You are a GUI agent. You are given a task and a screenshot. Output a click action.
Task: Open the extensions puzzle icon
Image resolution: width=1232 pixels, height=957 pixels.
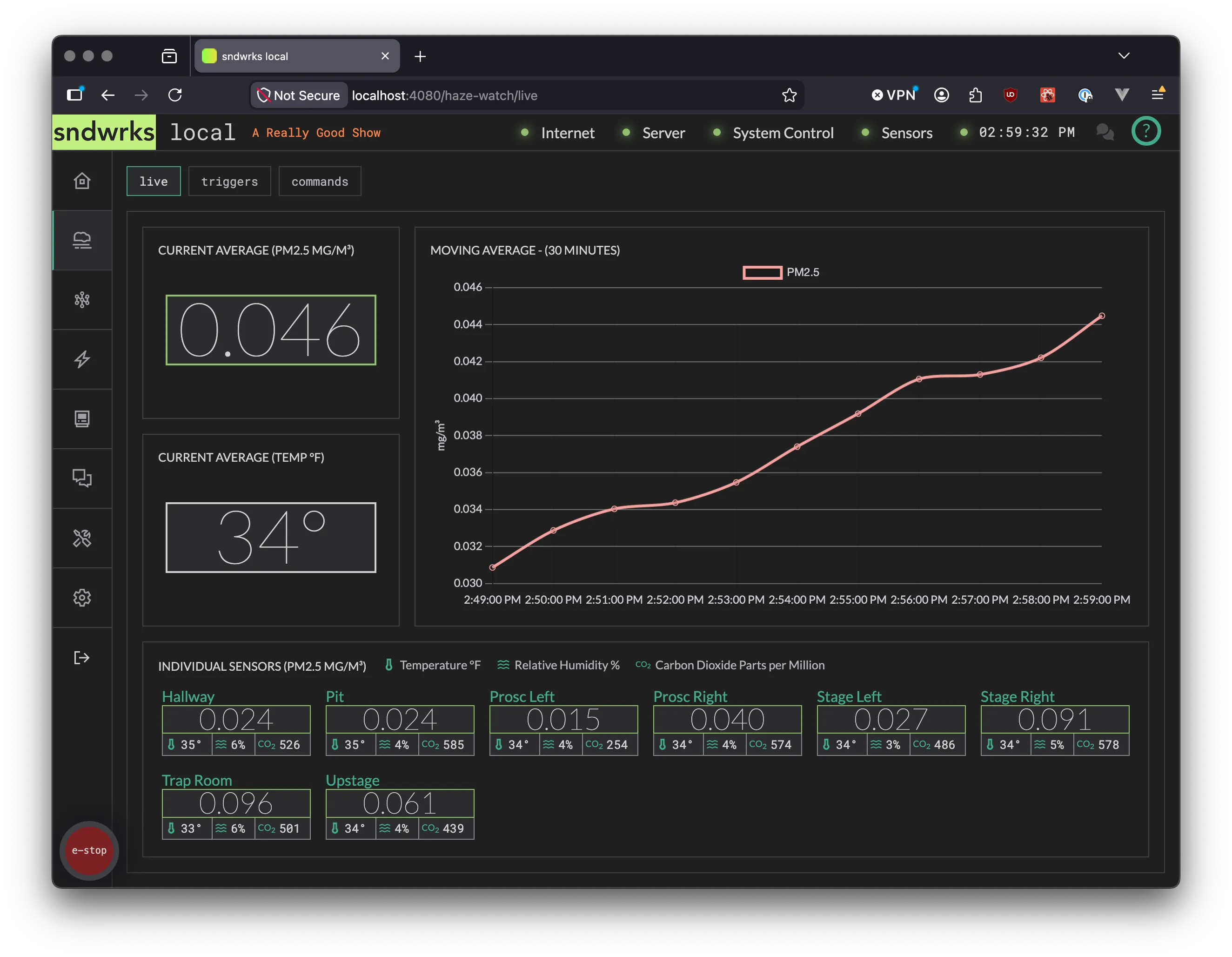coord(975,95)
